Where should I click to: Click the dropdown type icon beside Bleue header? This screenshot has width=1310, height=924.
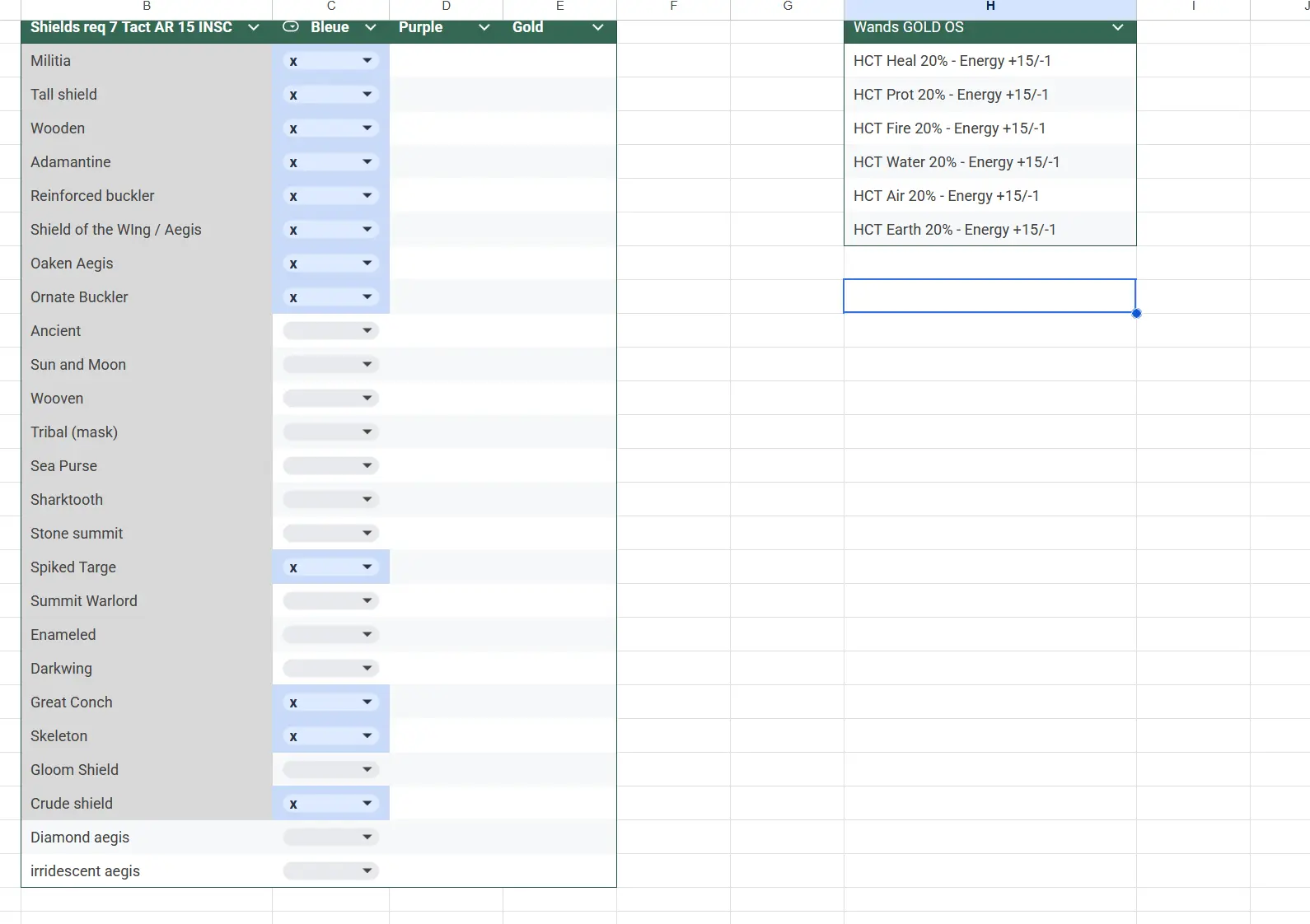click(x=290, y=27)
